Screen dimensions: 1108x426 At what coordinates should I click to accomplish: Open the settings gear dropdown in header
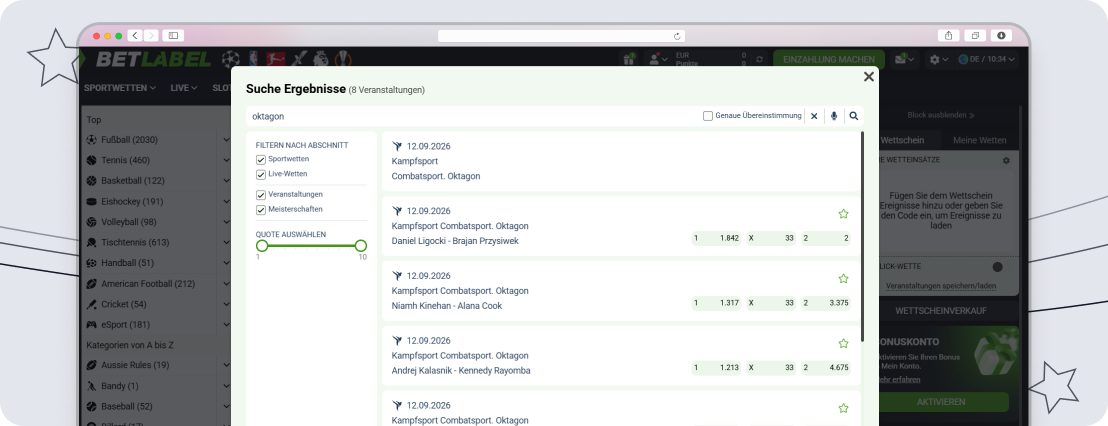(939, 60)
